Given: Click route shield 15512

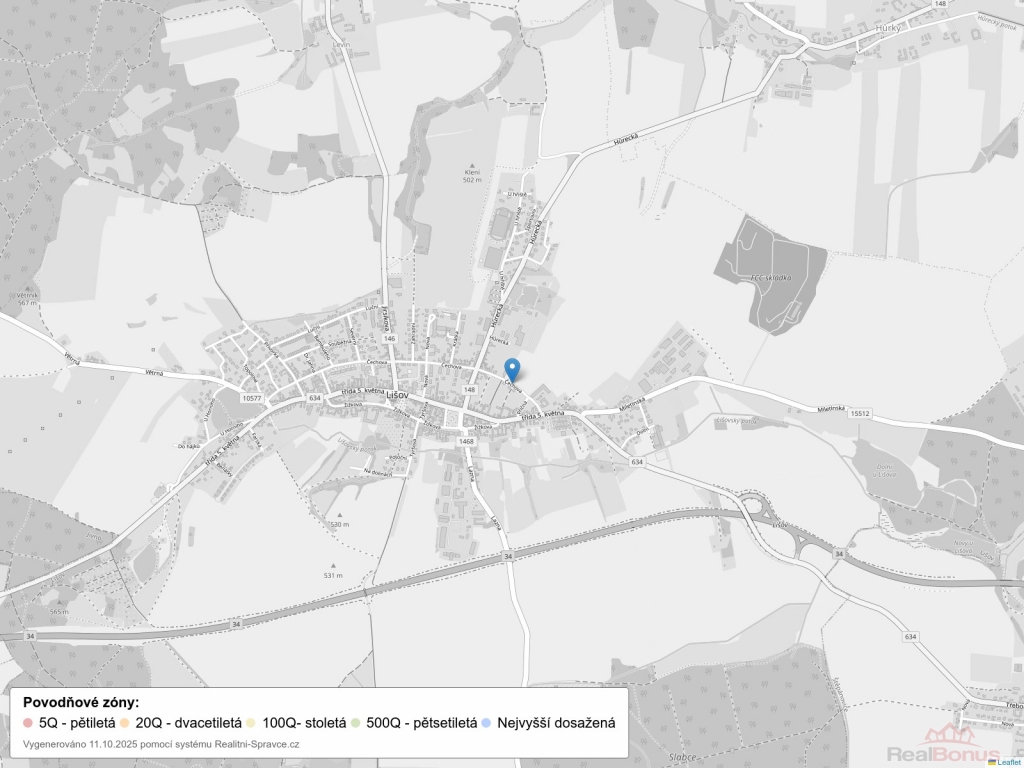Looking at the screenshot, I should (861, 412).
